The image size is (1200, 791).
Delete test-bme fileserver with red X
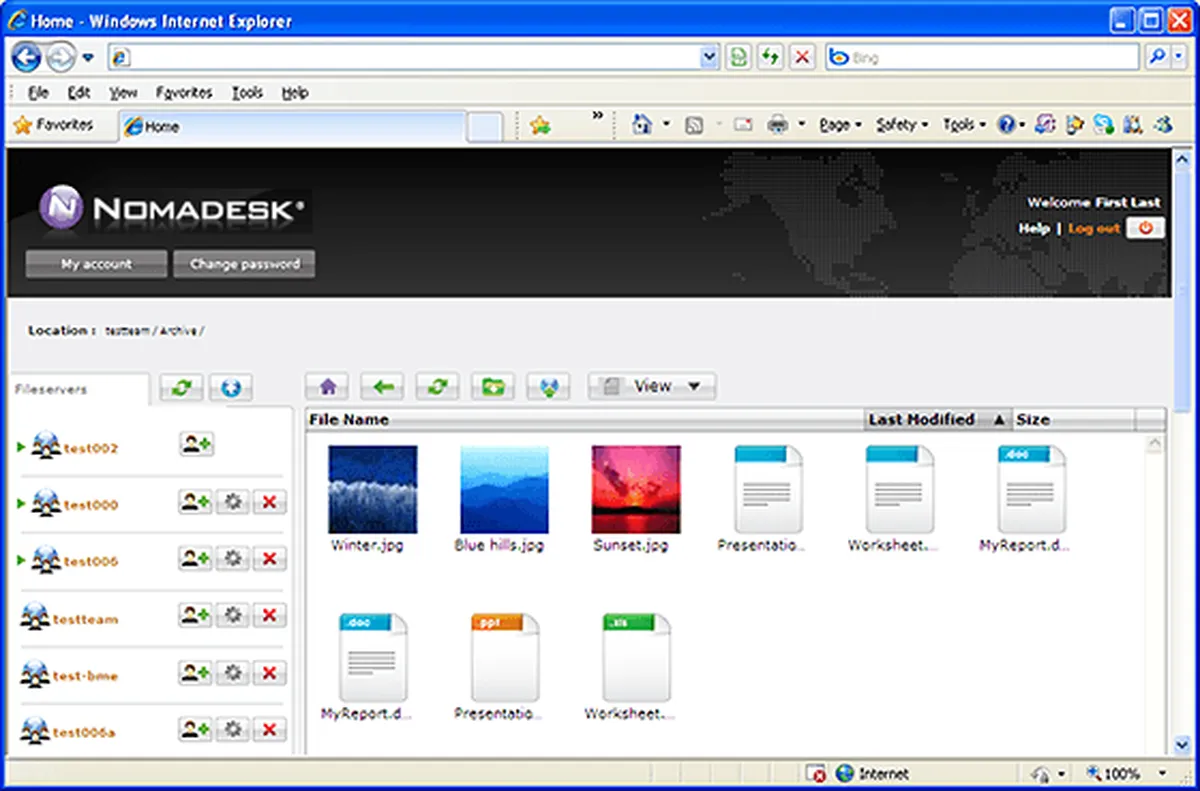pos(269,673)
